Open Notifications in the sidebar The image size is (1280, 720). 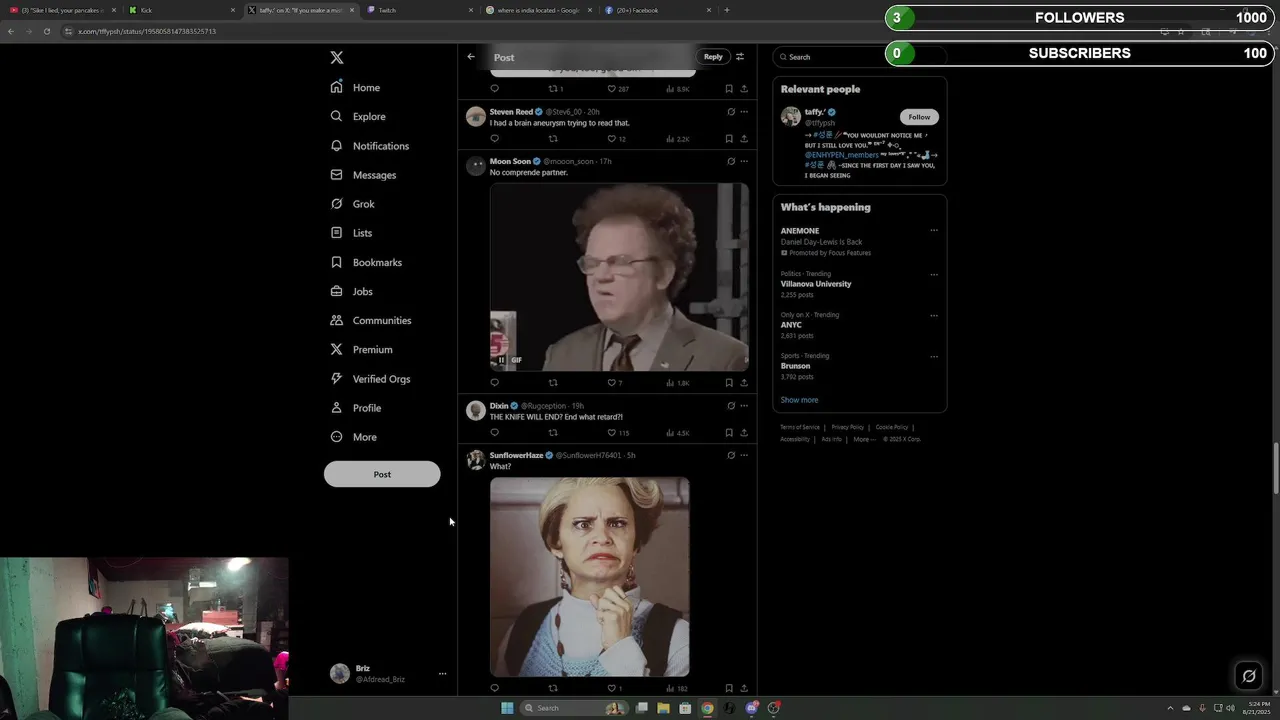[369, 146]
